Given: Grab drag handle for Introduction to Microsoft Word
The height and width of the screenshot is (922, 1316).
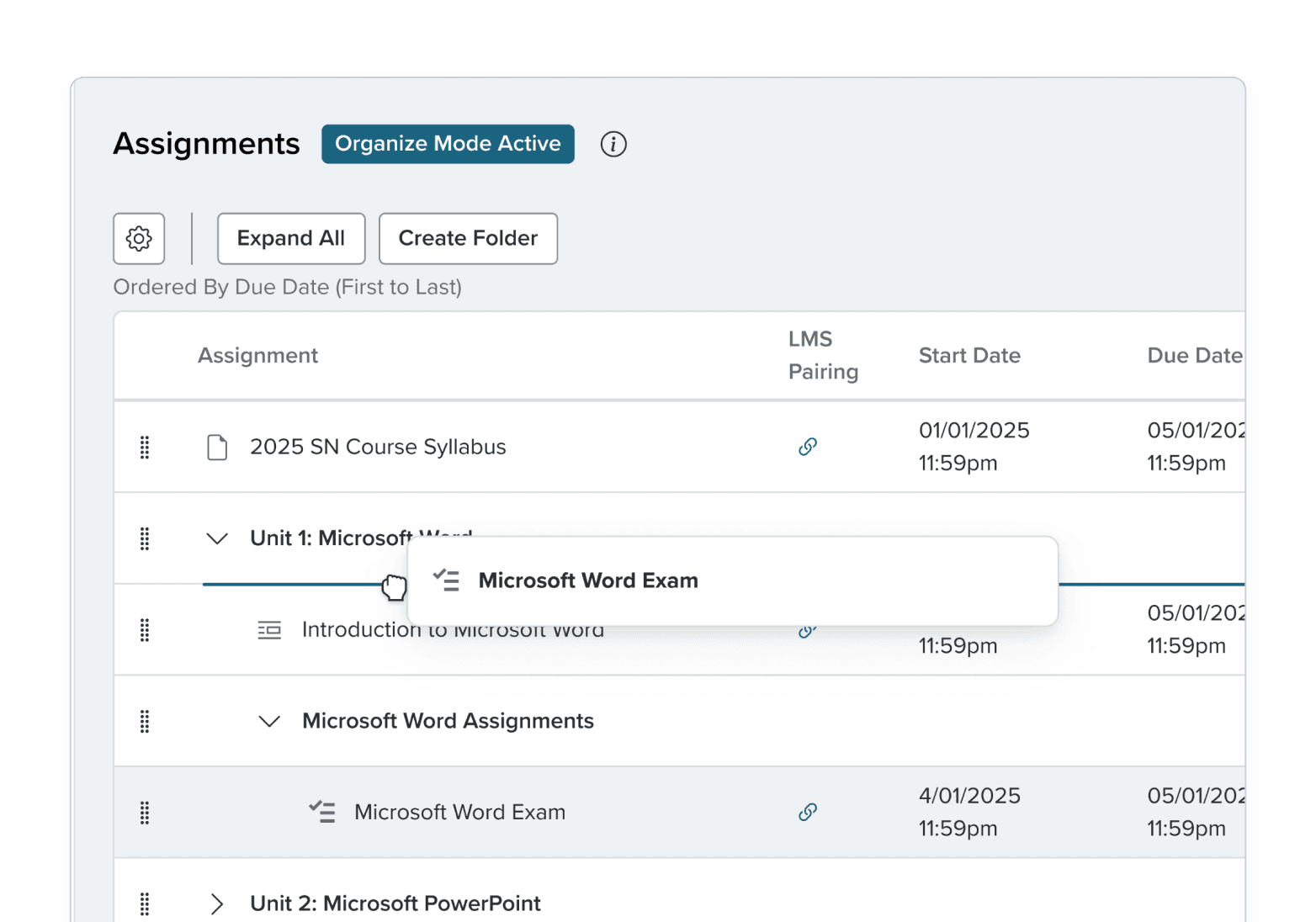Looking at the screenshot, I should (x=145, y=630).
